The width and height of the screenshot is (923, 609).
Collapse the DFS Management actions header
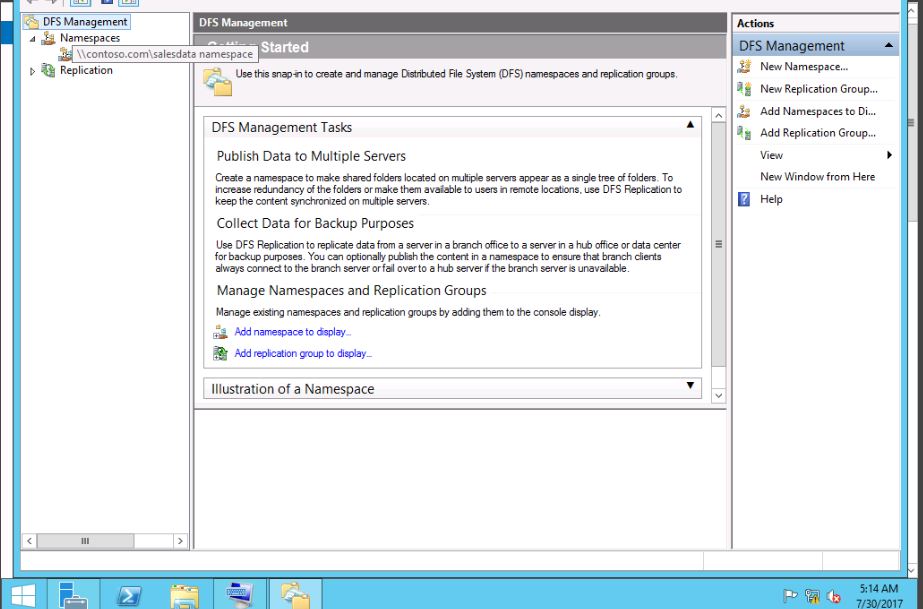[889, 46]
